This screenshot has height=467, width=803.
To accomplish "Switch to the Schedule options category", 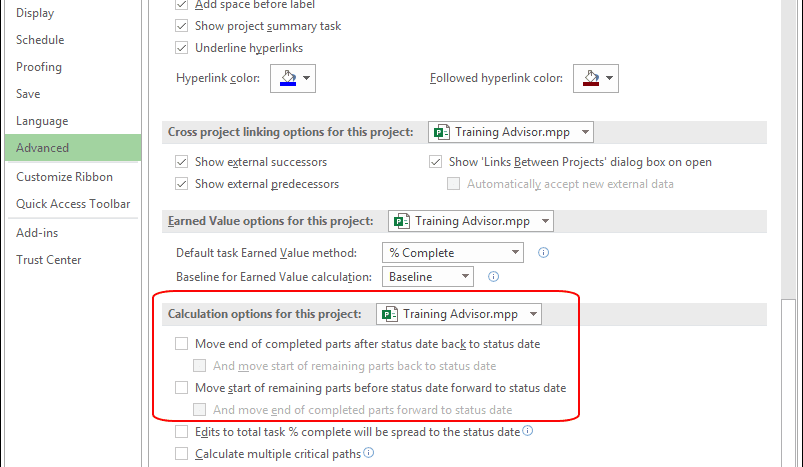I will click(x=40, y=40).
